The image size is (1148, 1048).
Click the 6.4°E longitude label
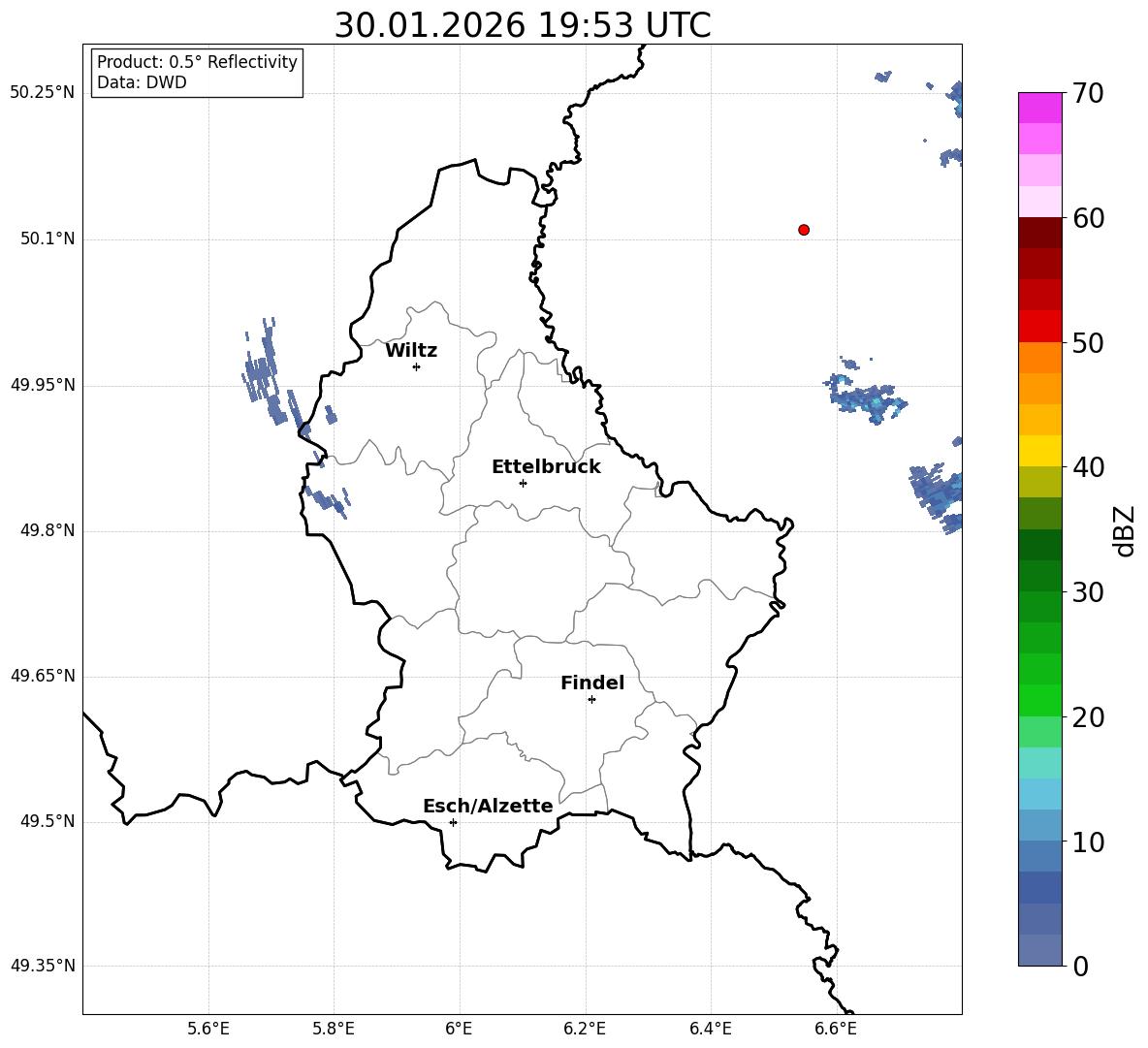(x=710, y=1029)
